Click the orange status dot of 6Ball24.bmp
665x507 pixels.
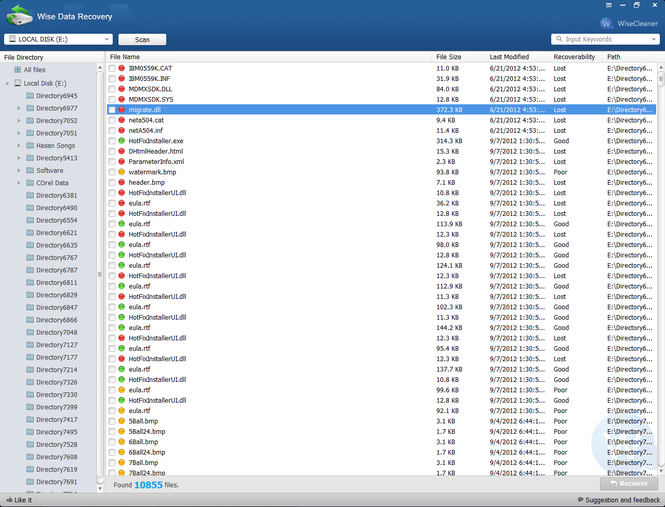[121, 452]
